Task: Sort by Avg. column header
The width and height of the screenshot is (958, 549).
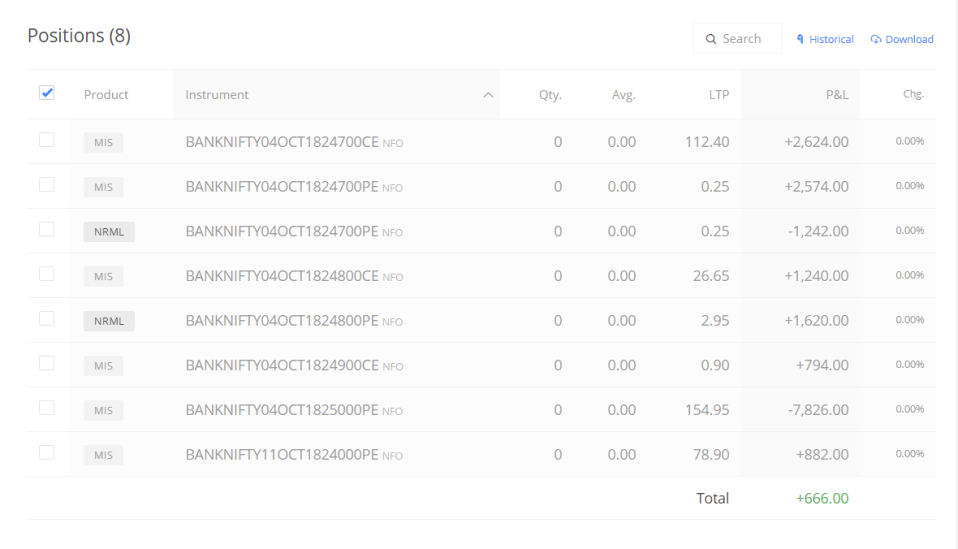Action: pos(624,95)
